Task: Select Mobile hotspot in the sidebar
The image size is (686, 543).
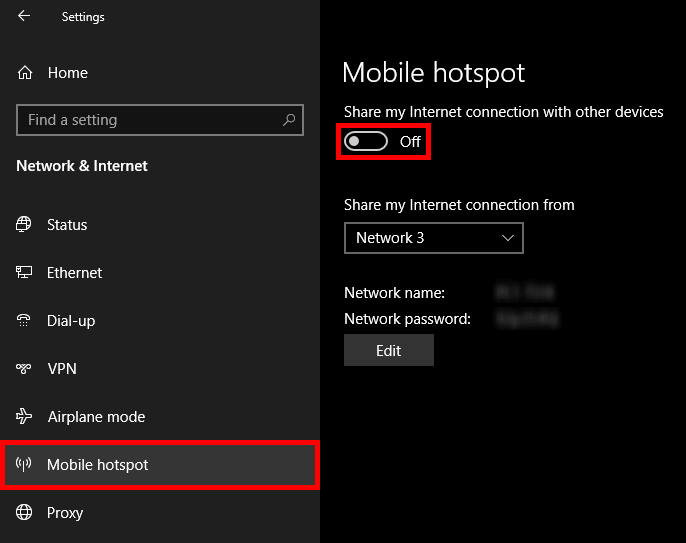Action: [160, 465]
